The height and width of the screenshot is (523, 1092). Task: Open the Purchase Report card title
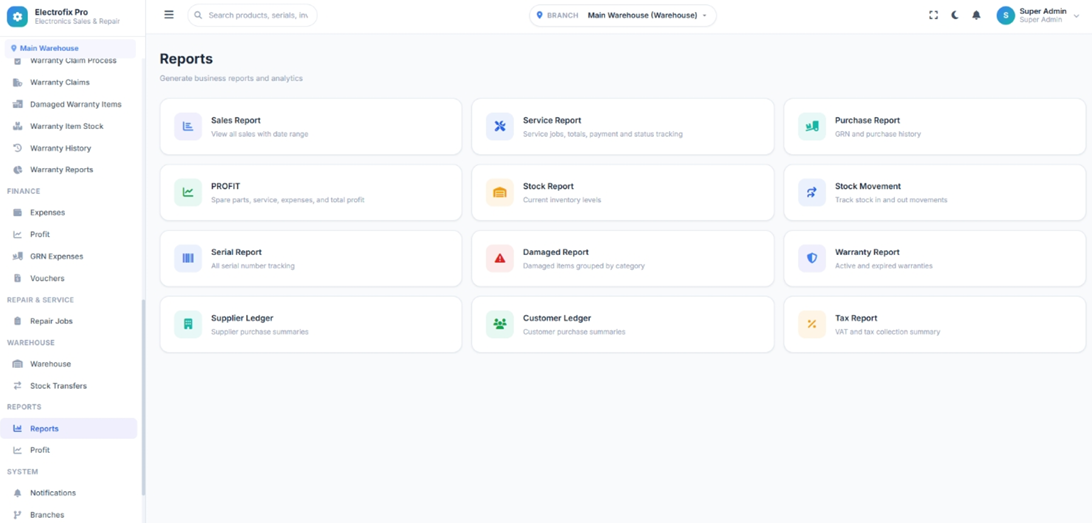[867, 120]
